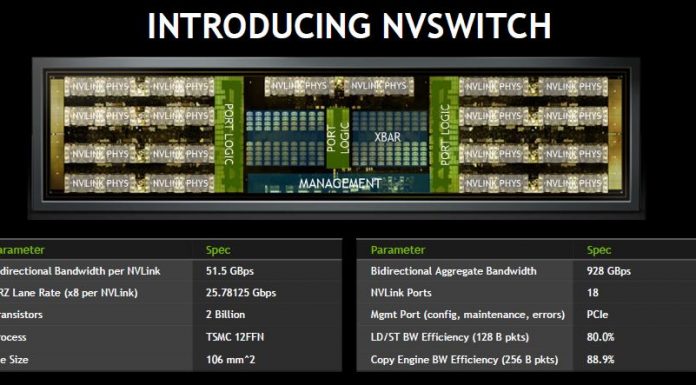Click the center "PORT LOGIC" block between XBAR grids
The image size is (696, 385).
click(338, 138)
